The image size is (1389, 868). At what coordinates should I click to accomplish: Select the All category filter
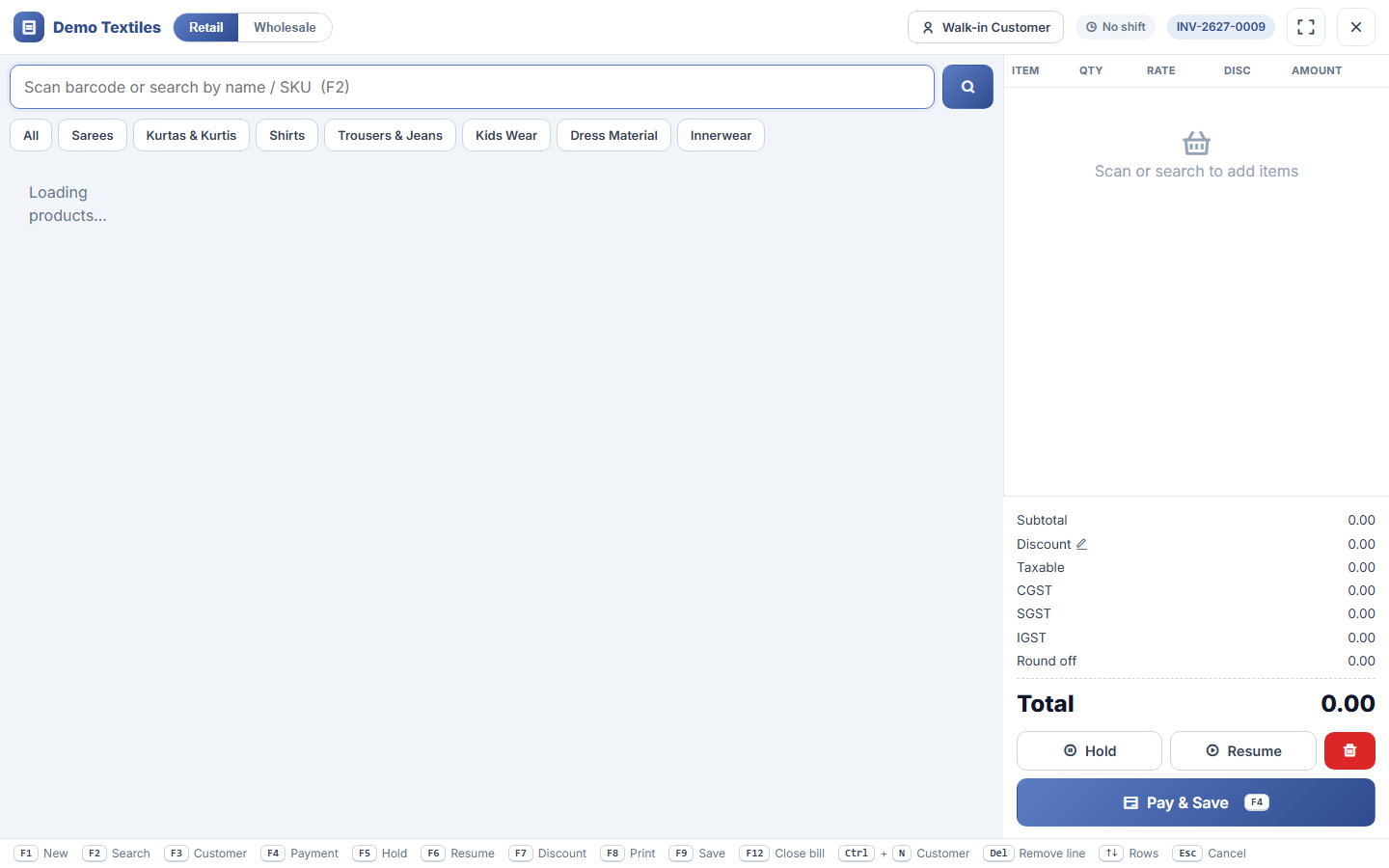click(x=31, y=135)
